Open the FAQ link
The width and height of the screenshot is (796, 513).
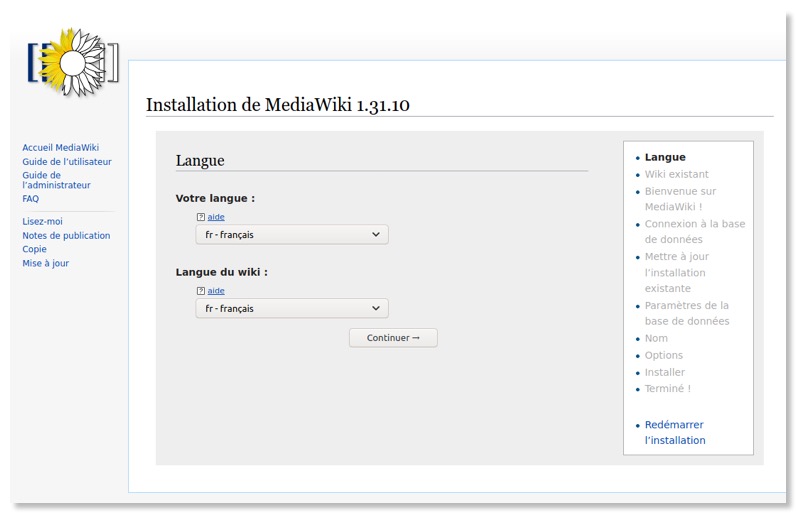tap(30, 199)
